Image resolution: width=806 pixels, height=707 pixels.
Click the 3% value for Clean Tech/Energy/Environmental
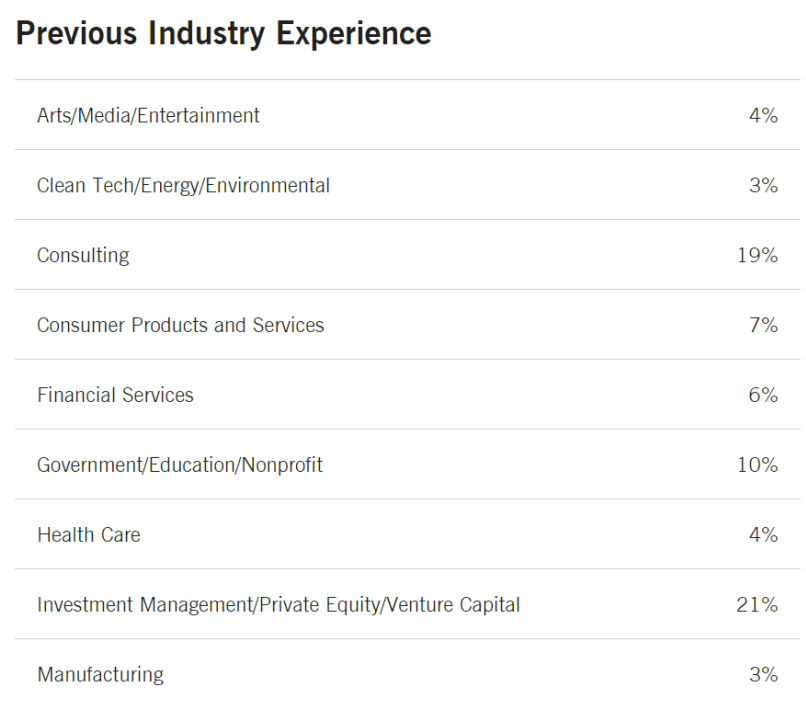763,185
